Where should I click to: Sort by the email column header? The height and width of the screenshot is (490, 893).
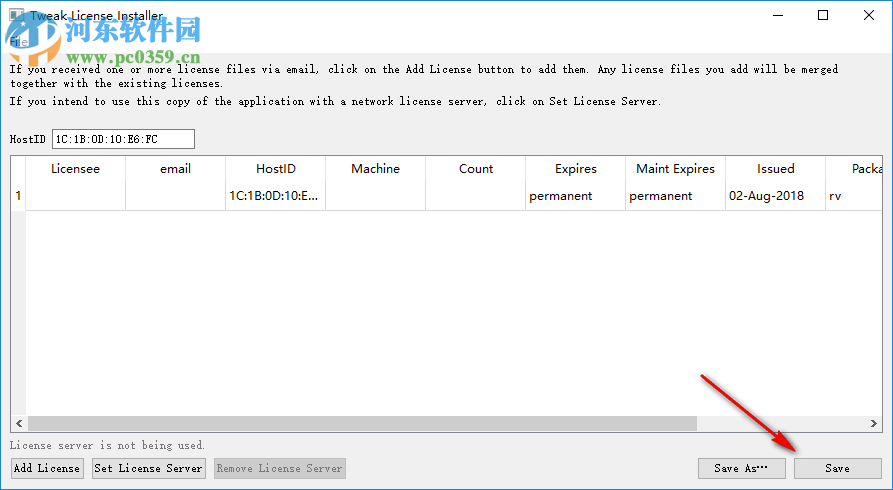175,169
